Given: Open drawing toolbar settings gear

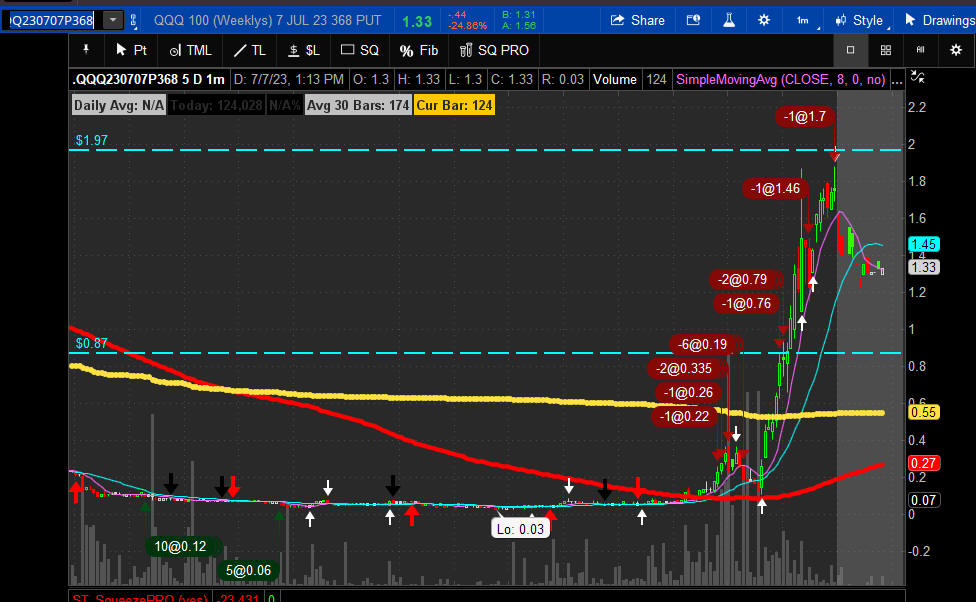Looking at the screenshot, I should (956, 50).
